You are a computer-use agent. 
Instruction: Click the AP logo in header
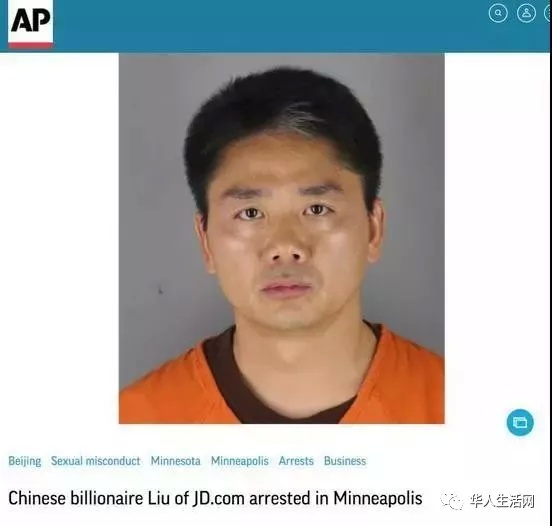point(31,23)
